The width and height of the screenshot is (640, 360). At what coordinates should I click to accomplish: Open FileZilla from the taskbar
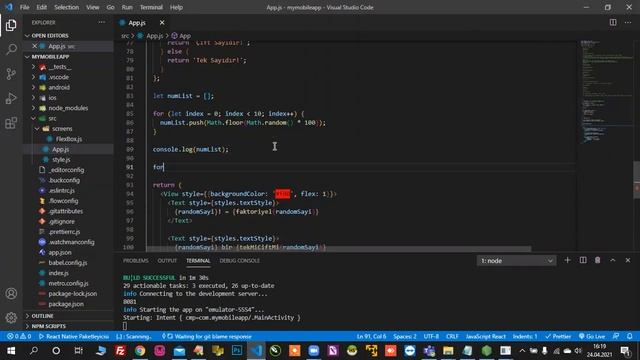pyautogui.click(x=120, y=351)
